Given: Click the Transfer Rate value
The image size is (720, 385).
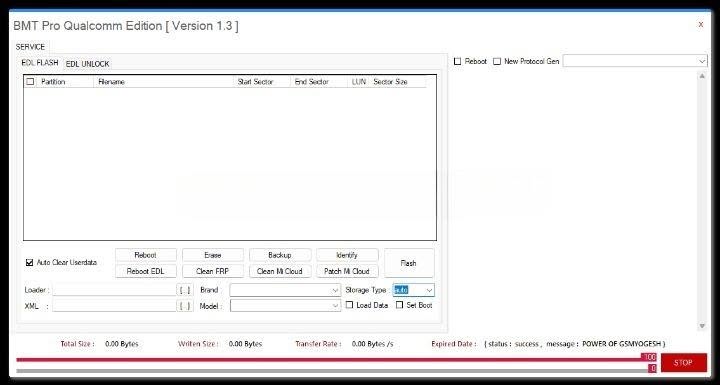Looking at the screenshot, I should (x=372, y=344).
